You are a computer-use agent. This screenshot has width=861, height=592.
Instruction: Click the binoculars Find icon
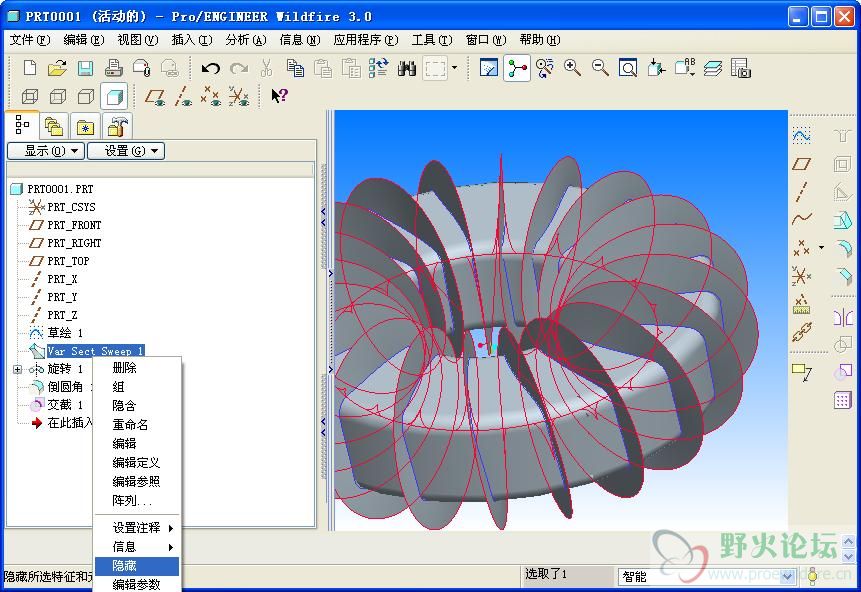point(407,68)
